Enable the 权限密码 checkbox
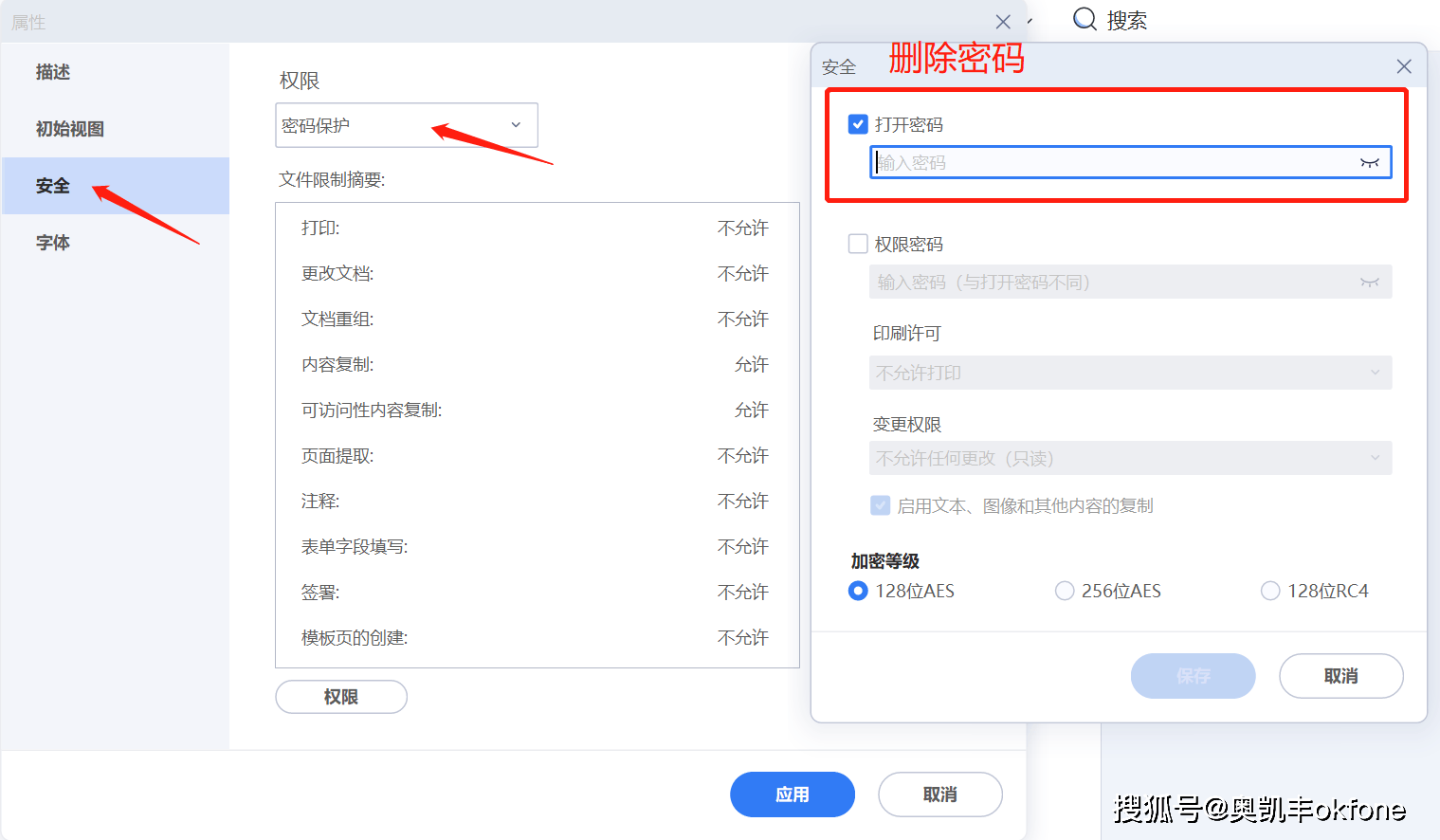 point(858,244)
